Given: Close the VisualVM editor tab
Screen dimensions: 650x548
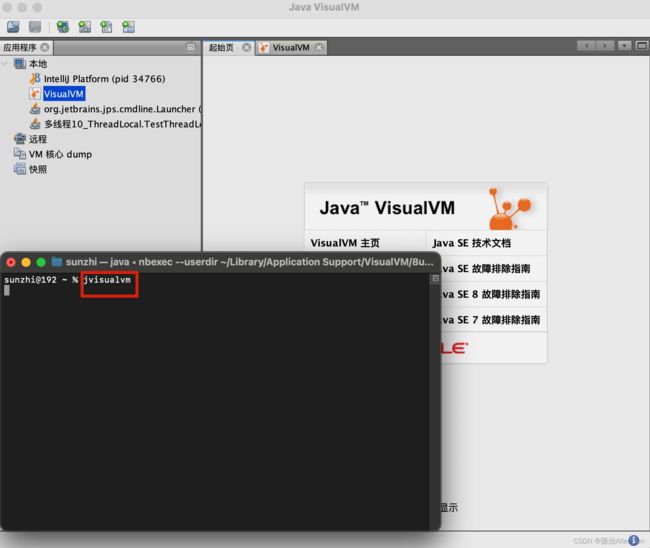Looking at the screenshot, I should tap(319, 47).
